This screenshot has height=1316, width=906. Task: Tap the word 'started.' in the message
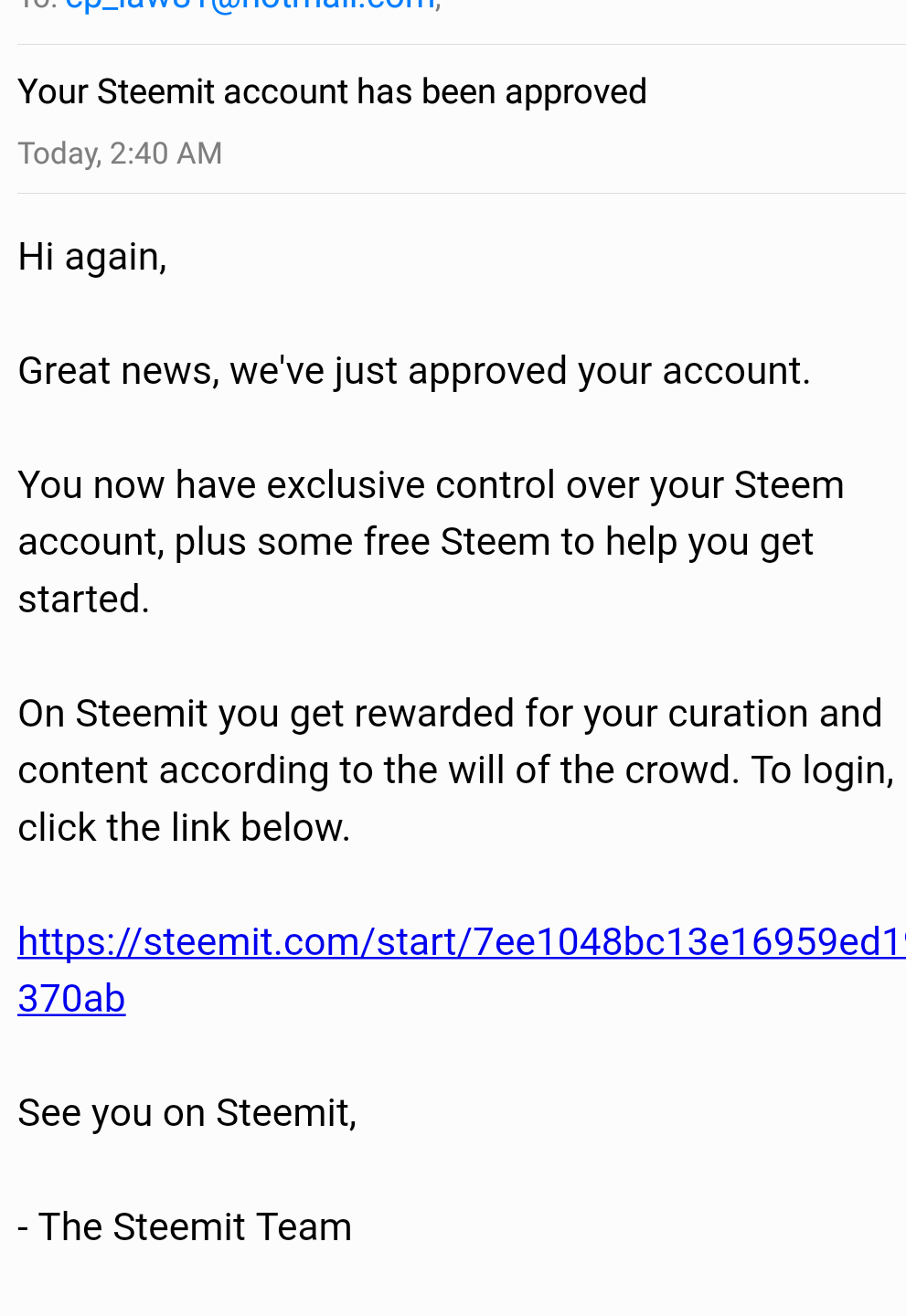coord(83,600)
